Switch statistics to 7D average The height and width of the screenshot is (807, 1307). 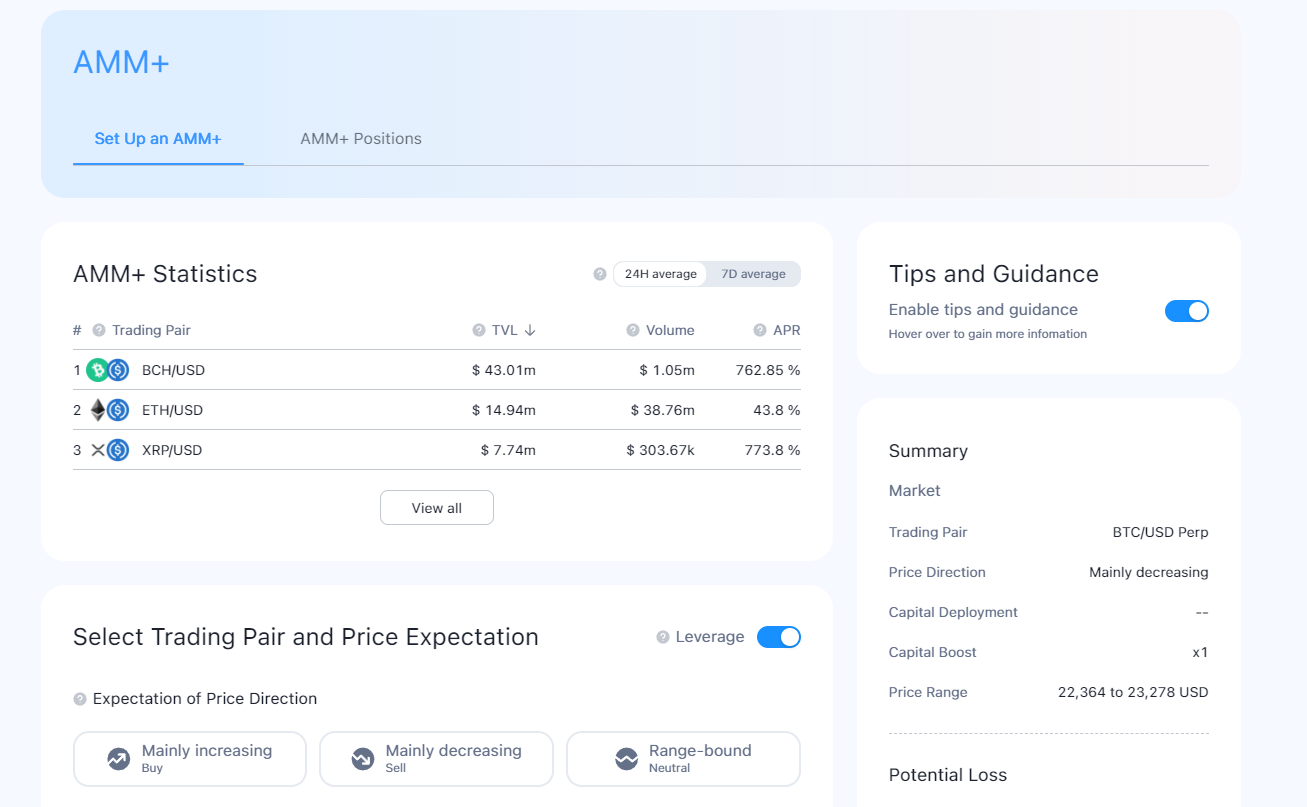coord(753,274)
